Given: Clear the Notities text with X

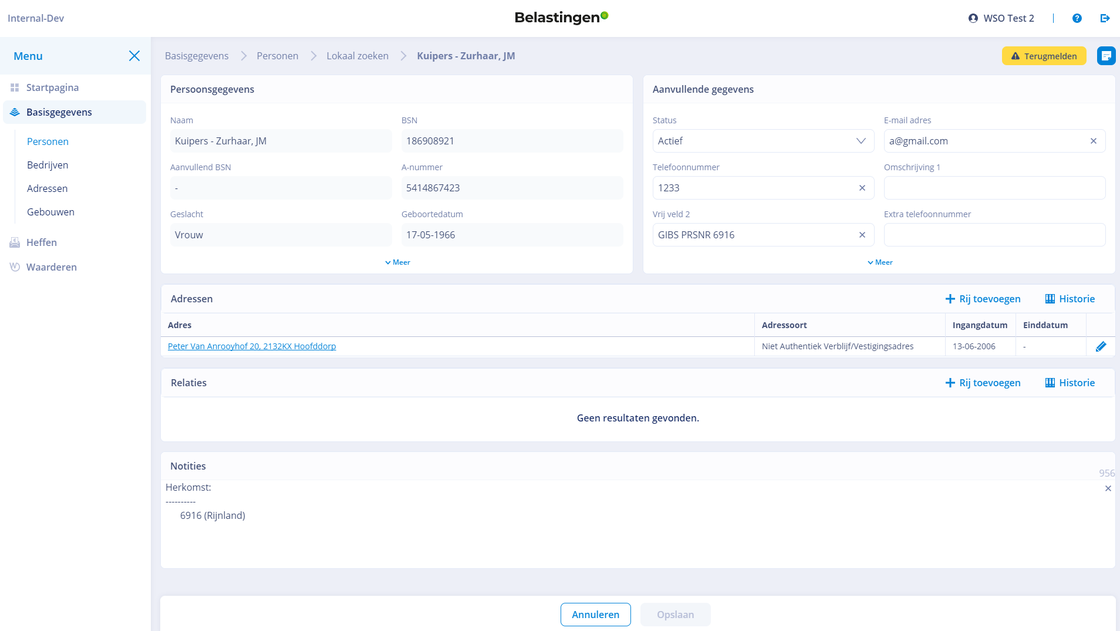Looking at the screenshot, I should pos(1108,489).
